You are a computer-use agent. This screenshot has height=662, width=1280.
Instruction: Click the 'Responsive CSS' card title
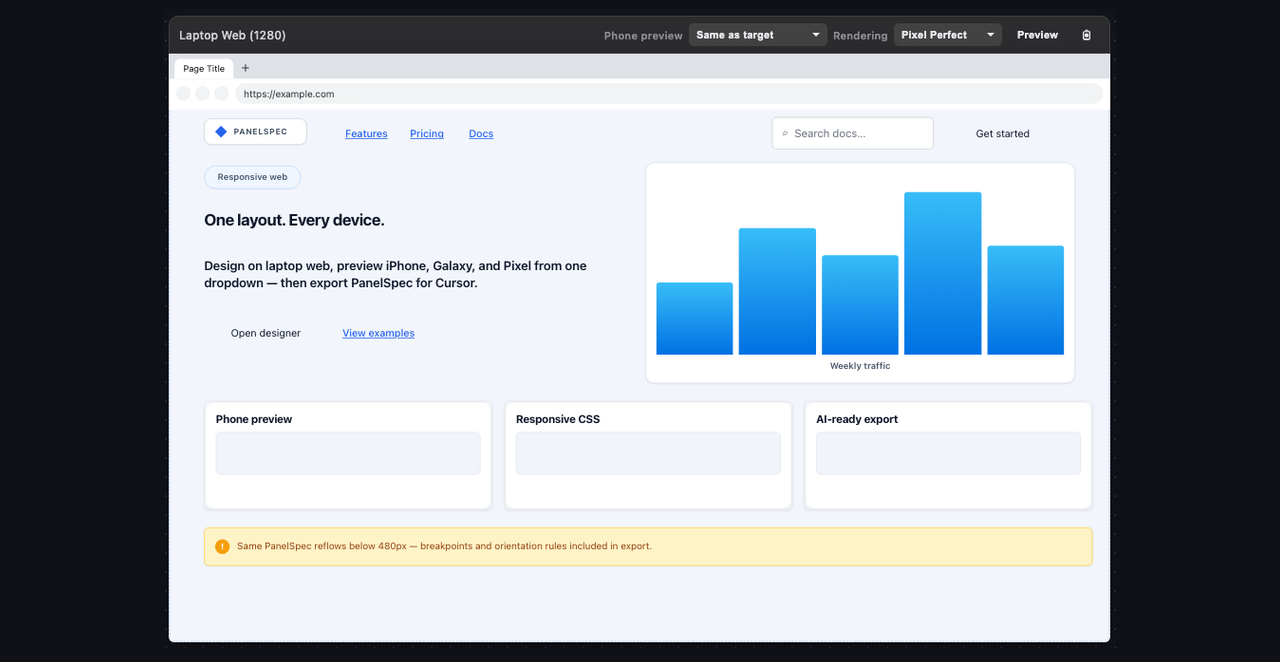pos(558,419)
